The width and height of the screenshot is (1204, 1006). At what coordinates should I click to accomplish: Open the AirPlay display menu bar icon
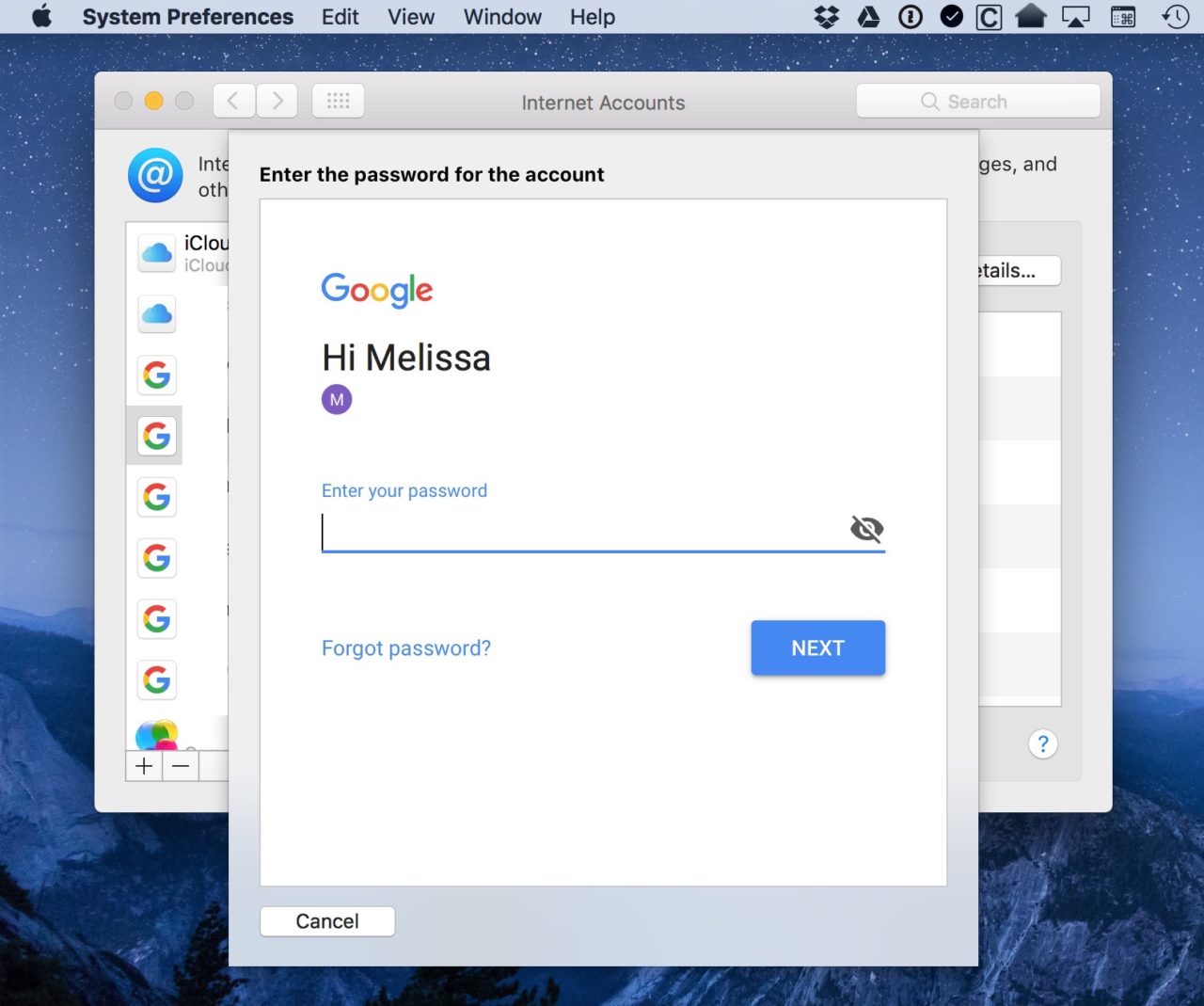coord(1076,17)
